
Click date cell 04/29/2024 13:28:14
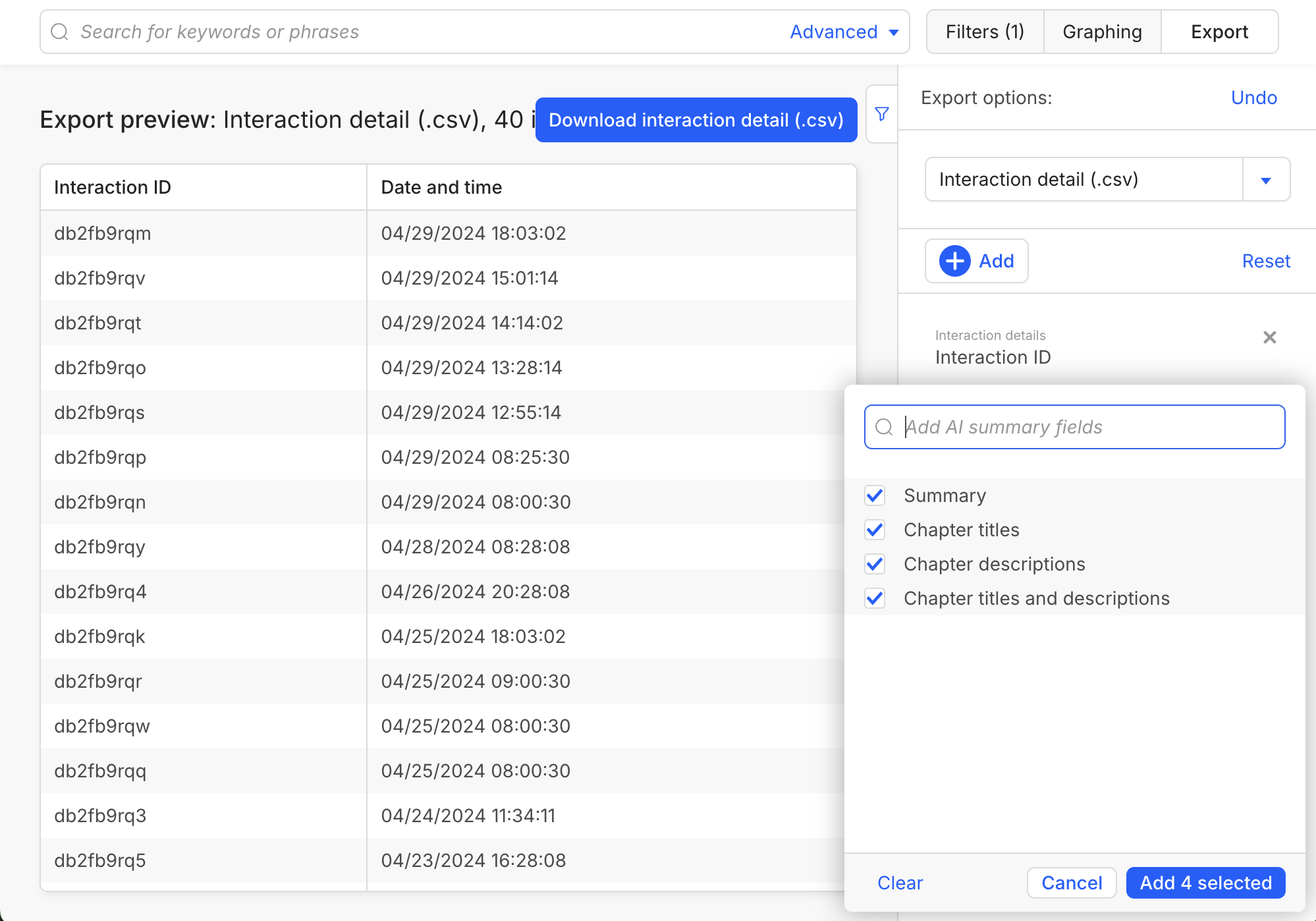coord(472,368)
